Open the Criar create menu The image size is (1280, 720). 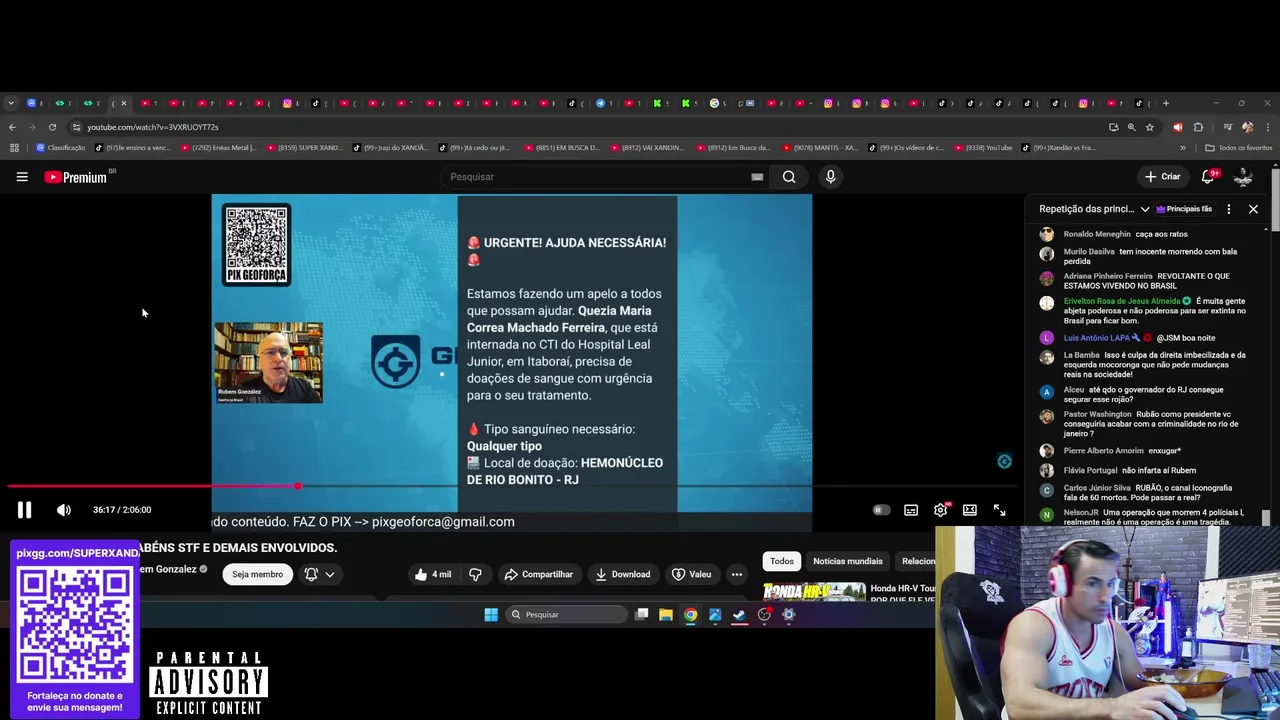[x=1163, y=177]
